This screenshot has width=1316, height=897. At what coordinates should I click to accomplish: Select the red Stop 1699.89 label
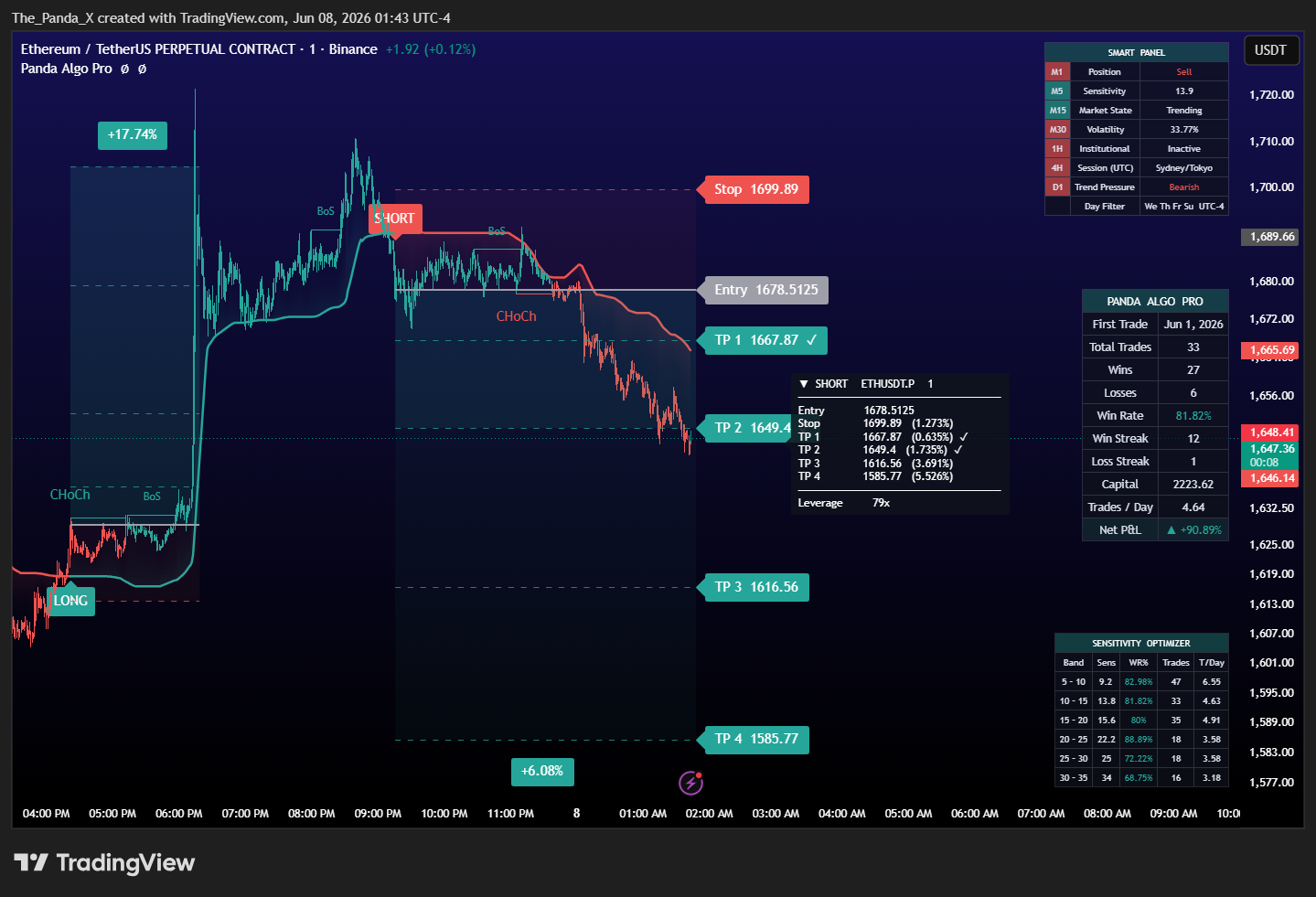tap(755, 189)
